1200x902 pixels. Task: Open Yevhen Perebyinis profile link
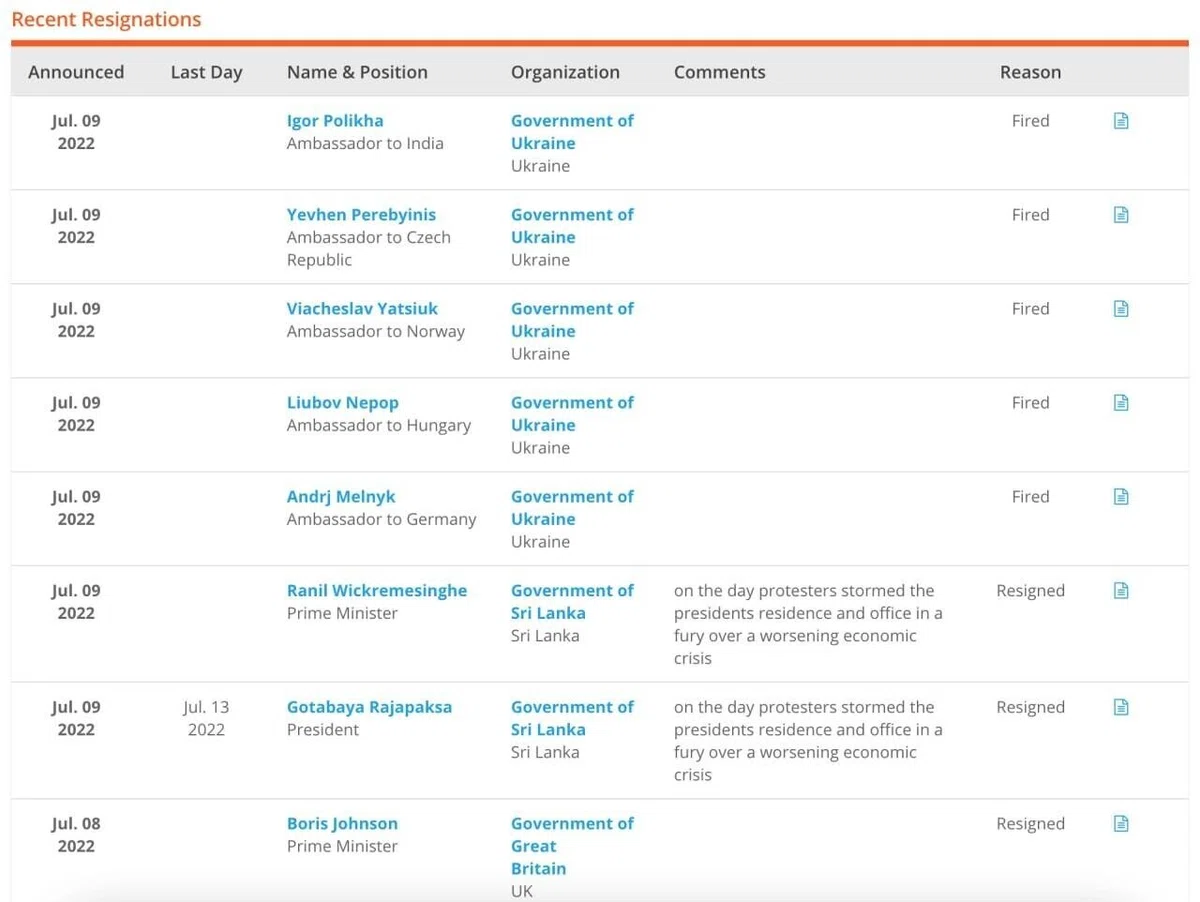tap(361, 215)
